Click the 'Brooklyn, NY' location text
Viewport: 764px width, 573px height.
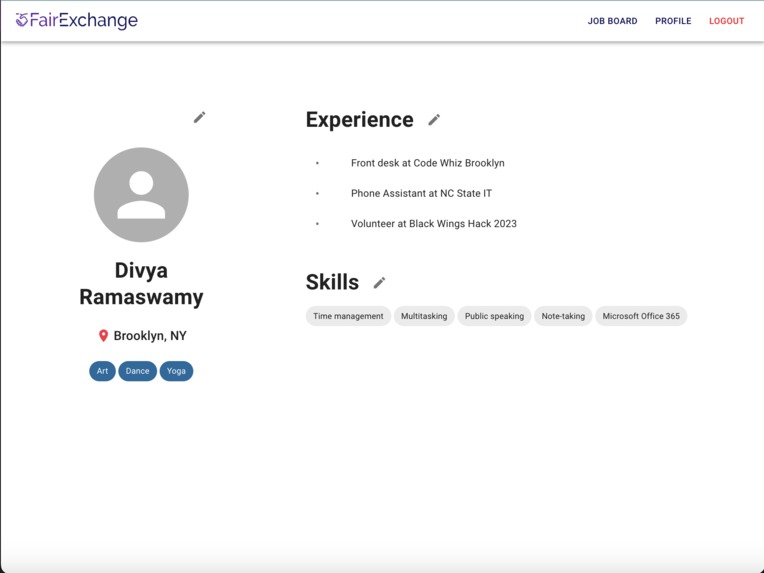150,336
